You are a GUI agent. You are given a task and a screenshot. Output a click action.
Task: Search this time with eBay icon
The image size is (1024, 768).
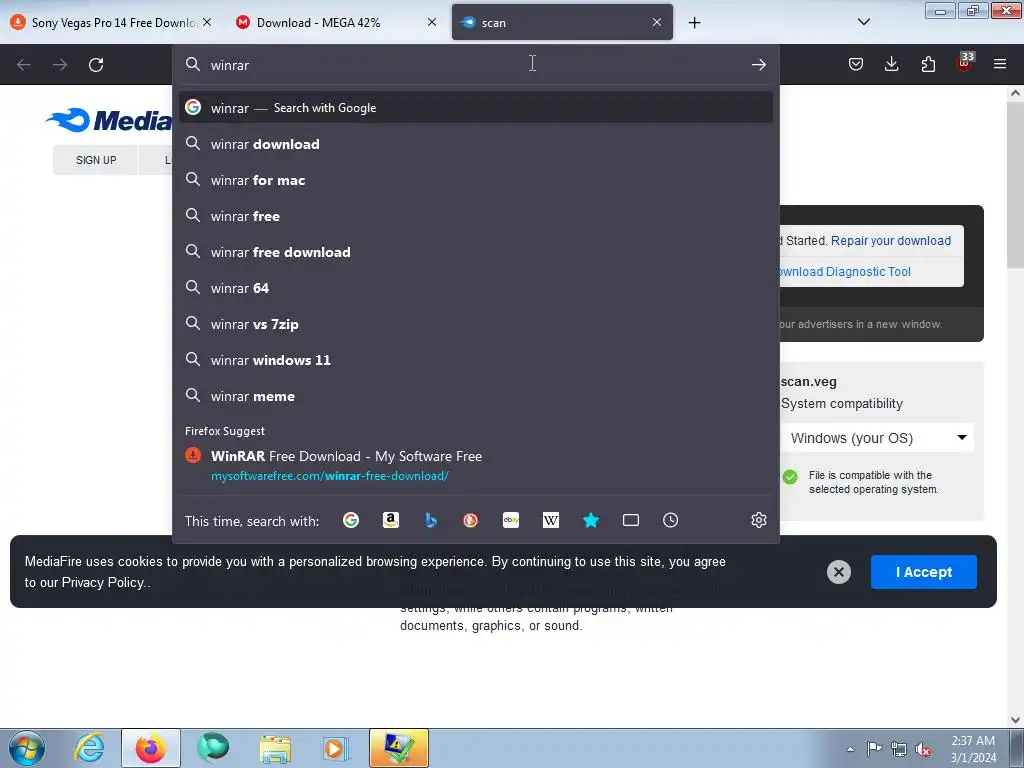(511, 520)
